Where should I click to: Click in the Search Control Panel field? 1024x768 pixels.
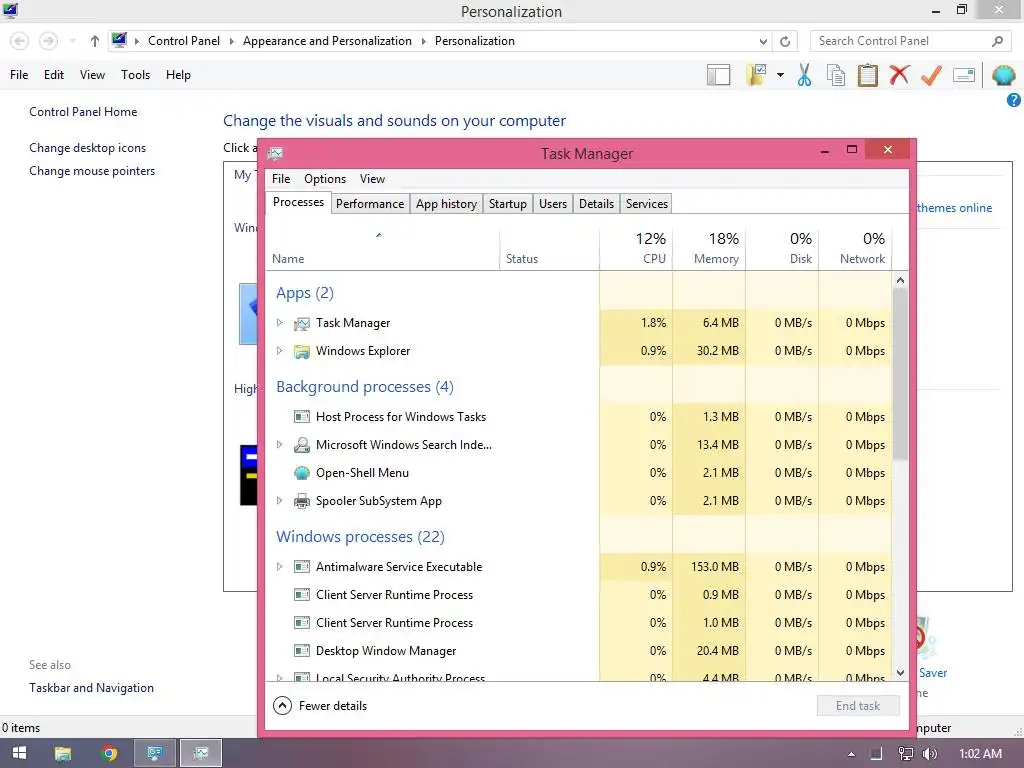pyautogui.click(x=900, y=41)
